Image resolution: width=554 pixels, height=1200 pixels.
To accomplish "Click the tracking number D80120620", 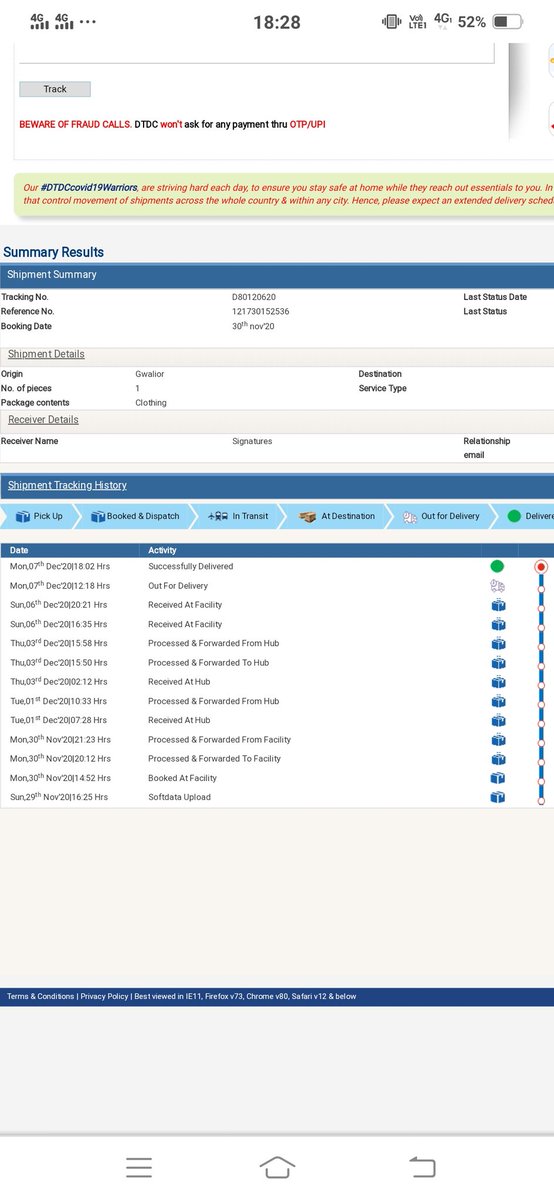I will point(254,297).
